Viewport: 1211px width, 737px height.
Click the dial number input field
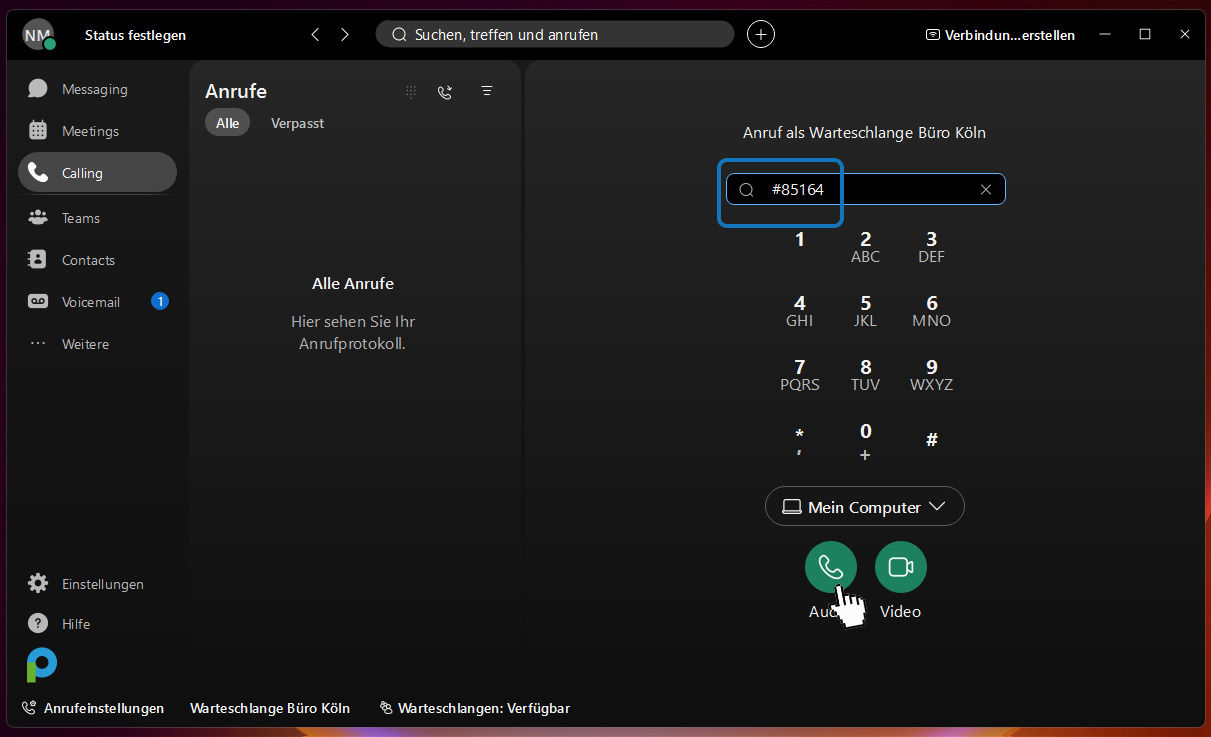(x=880, y=189)
